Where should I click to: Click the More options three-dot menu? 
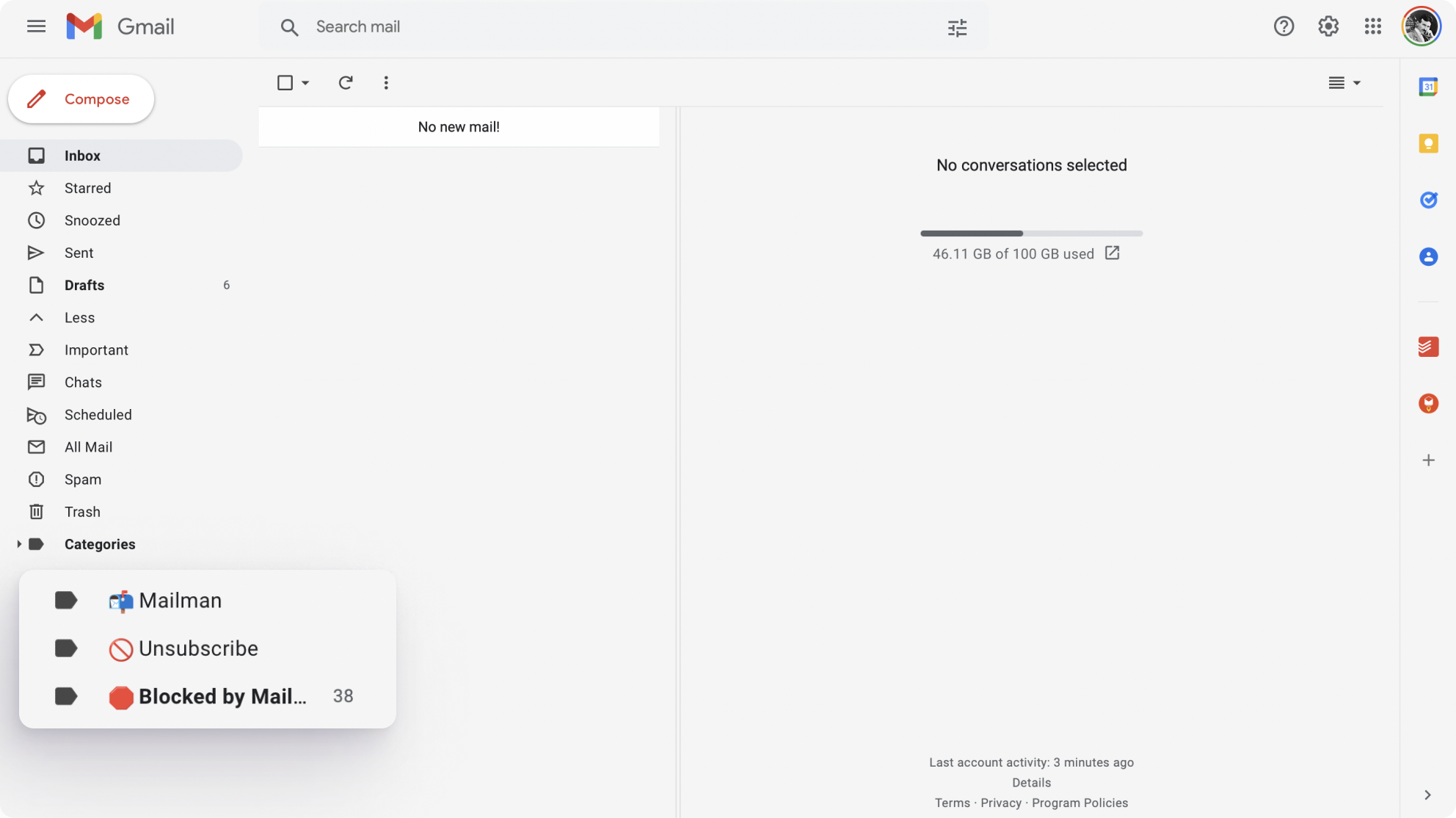coord(385,82)
